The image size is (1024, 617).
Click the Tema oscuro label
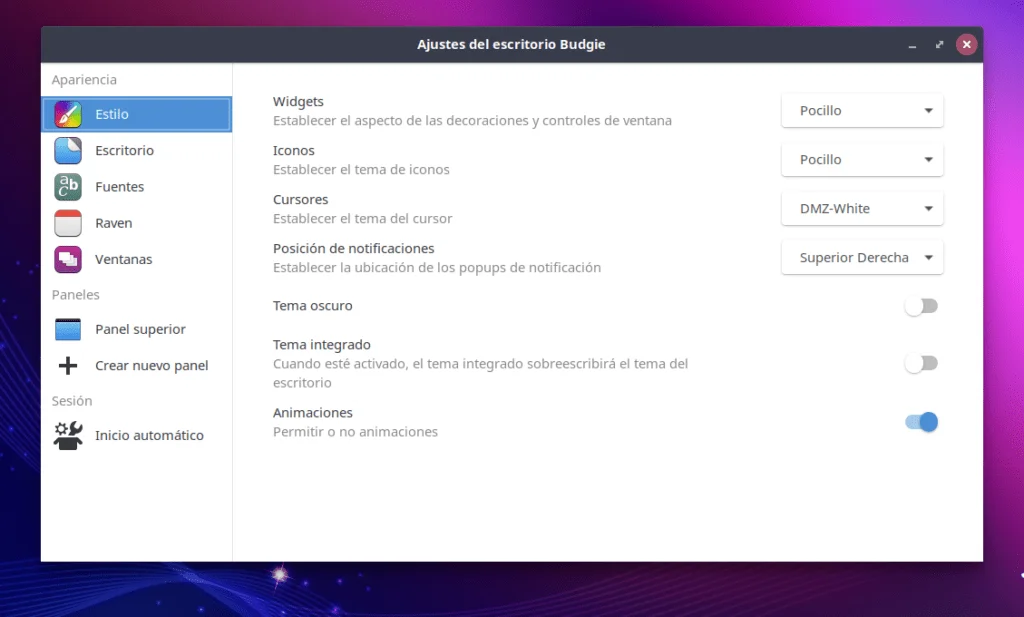(x=313, y=306)
